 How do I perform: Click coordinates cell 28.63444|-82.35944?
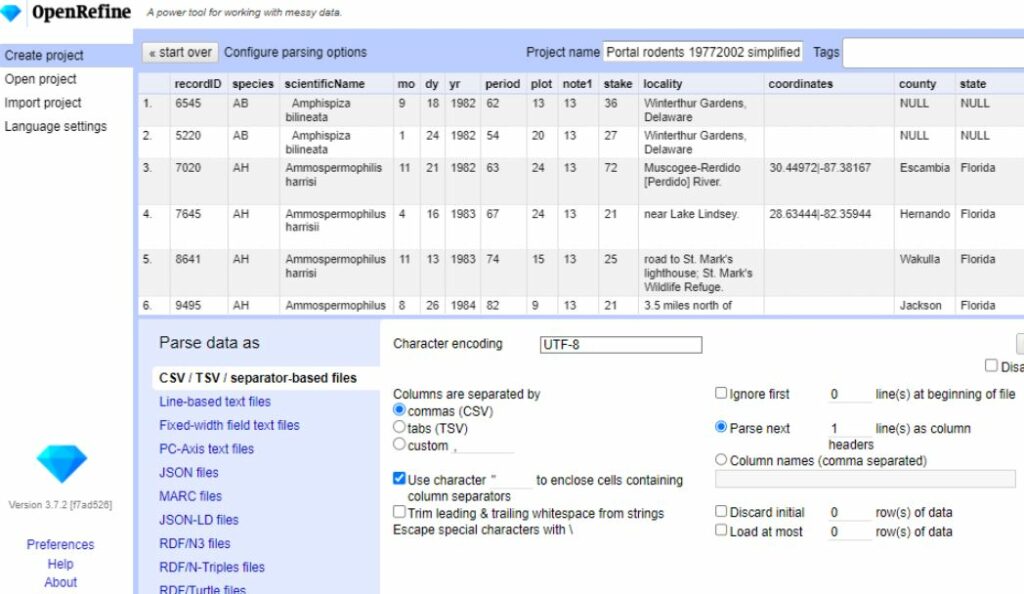click(x=820, y=214)
